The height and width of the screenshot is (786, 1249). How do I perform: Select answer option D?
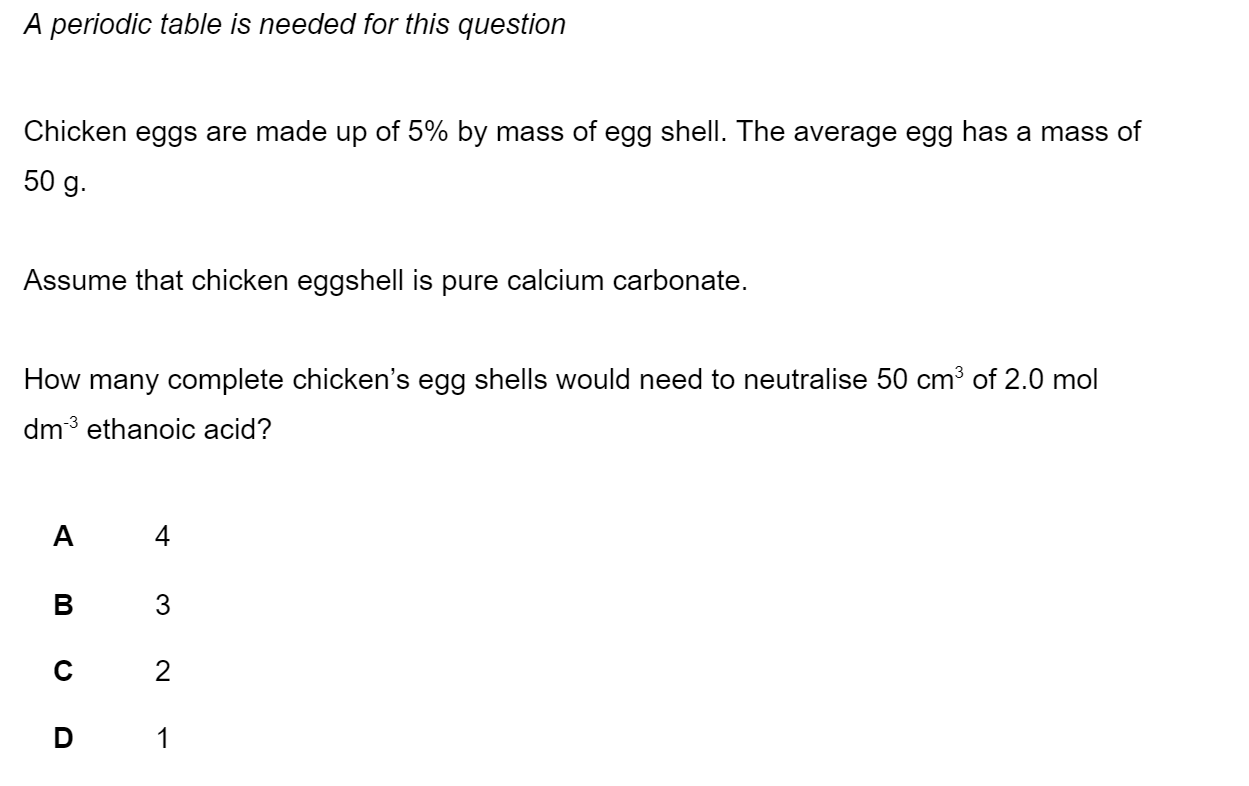pos(63,739)
